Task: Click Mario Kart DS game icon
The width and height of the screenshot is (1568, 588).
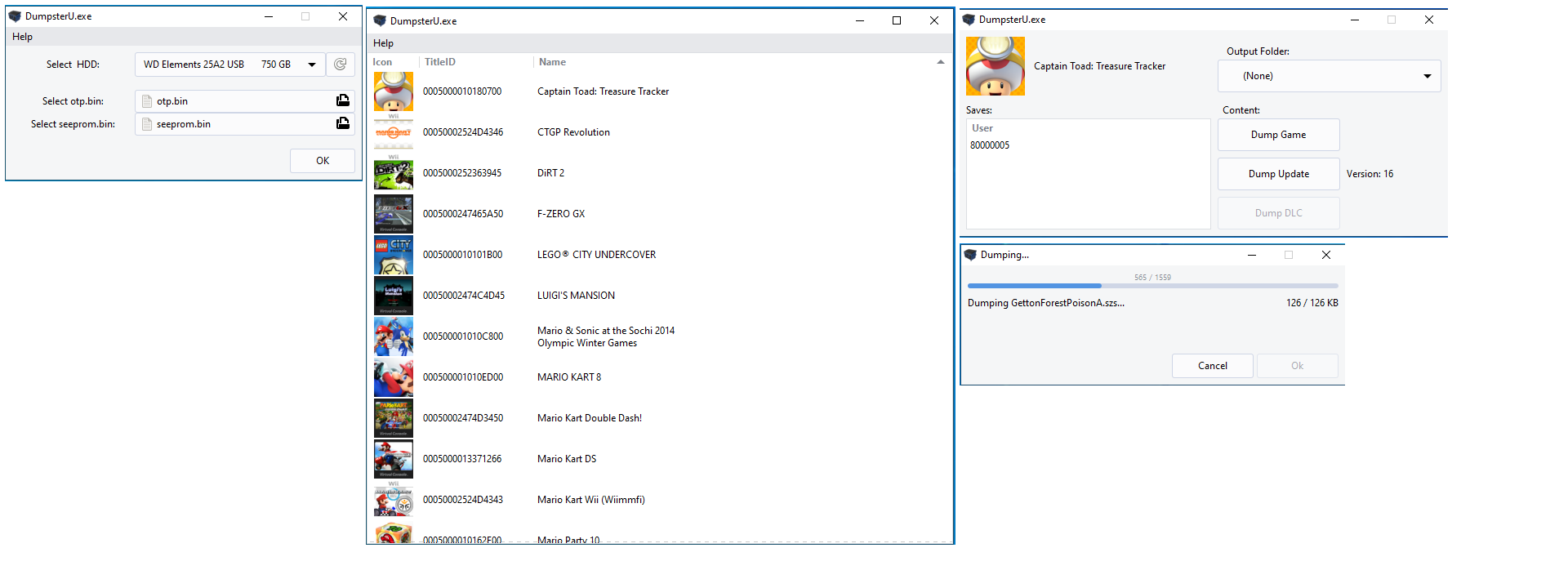Action: pyautogui.click(x=394, y=459)
